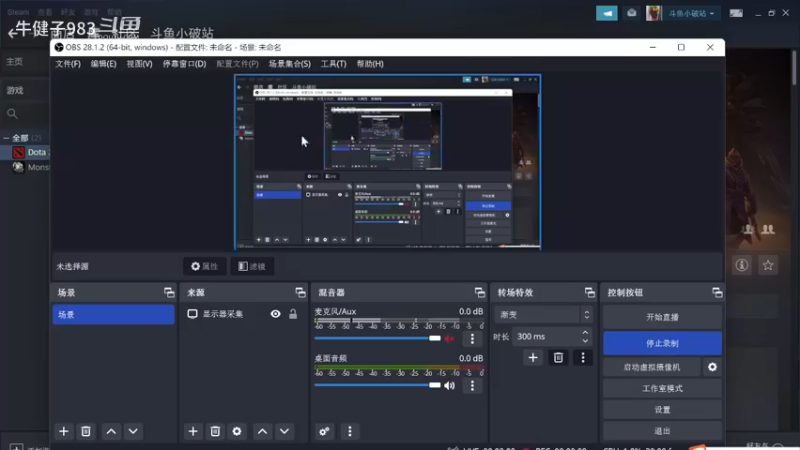Decrease transition duration with down arrow
The width and height of the screenshot is (800, 450).
point(585,341)
